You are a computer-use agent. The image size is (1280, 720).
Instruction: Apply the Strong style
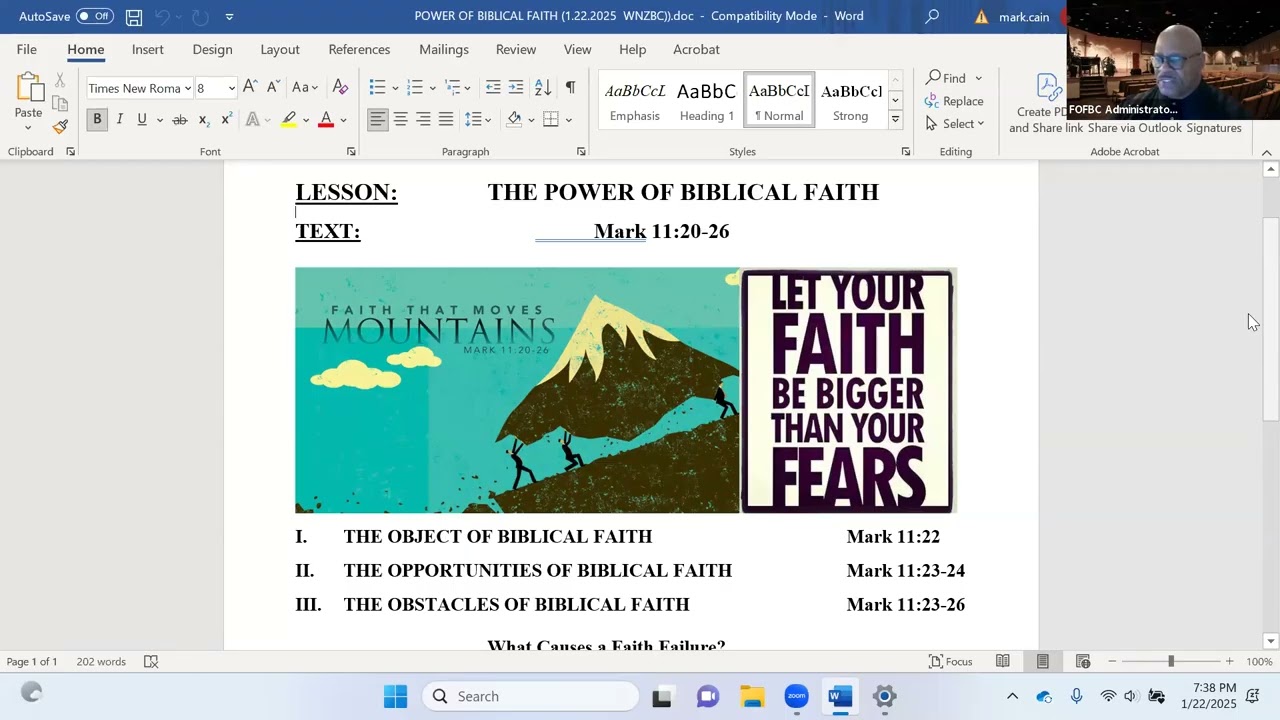coord(851,100)
